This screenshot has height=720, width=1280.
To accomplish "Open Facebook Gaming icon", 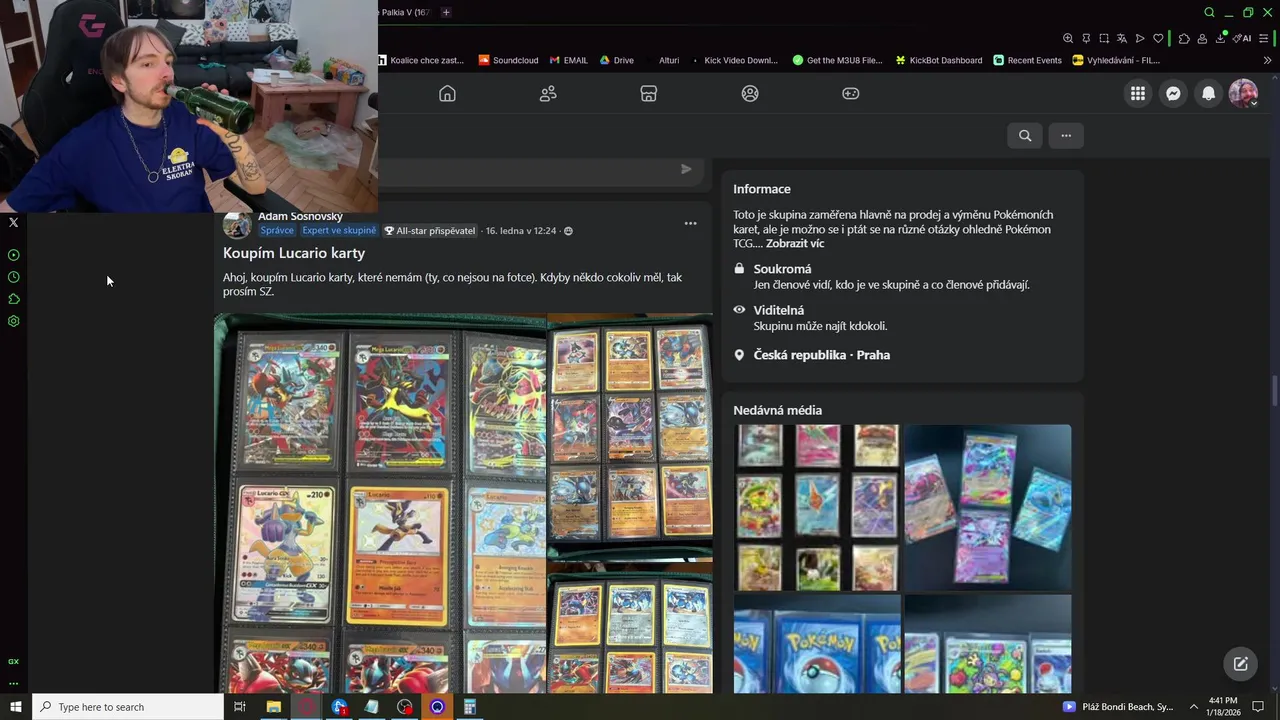I will (850, 93).
